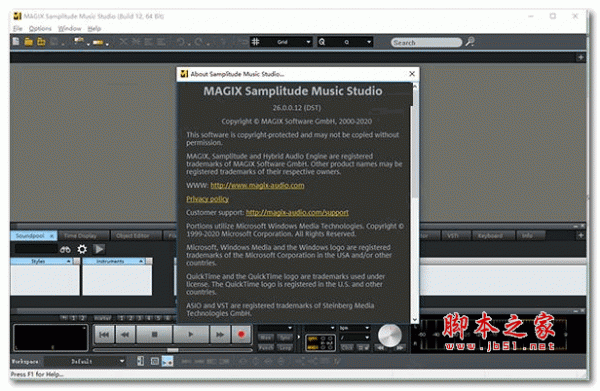This screenshot has height=391, width=600.
Task: Toggle the sync/MIDI indicator panel
Action: [321, 342]
